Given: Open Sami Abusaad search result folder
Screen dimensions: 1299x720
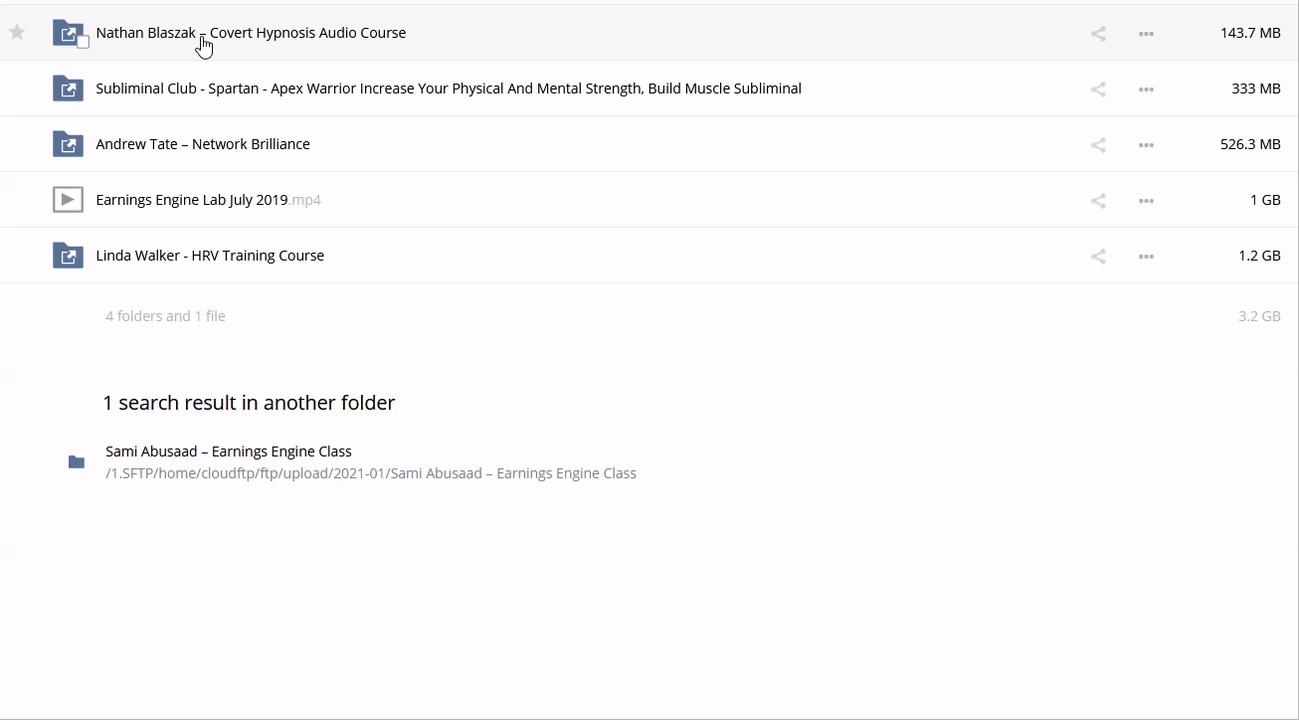Looking at the screenshot, I should coord(228,452).
